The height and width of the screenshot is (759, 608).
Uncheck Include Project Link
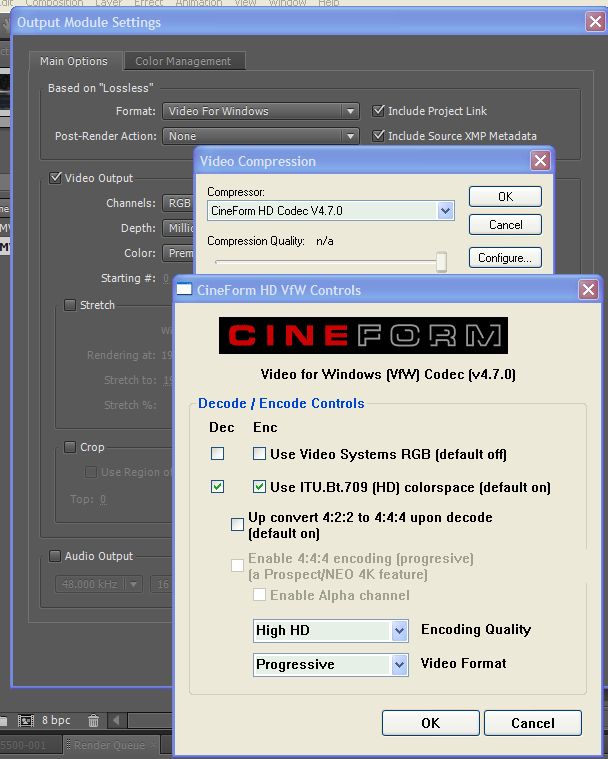(379, 111)
